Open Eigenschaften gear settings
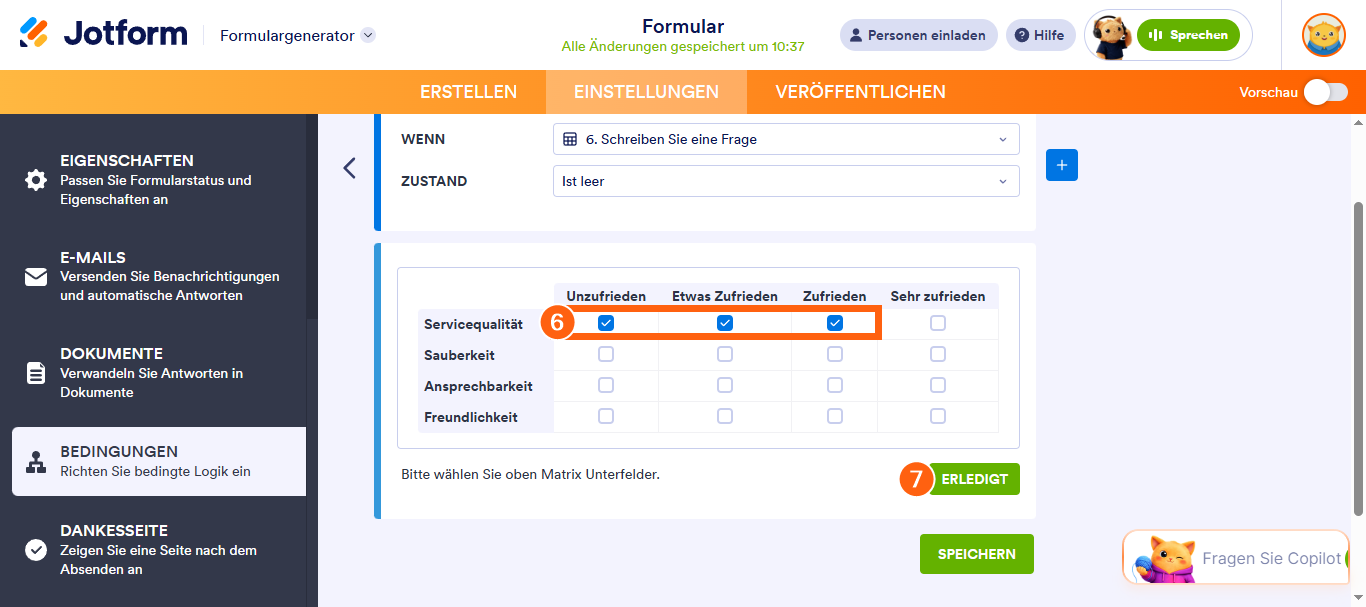This screenshot has height=607, width=1366. point(36,180)
